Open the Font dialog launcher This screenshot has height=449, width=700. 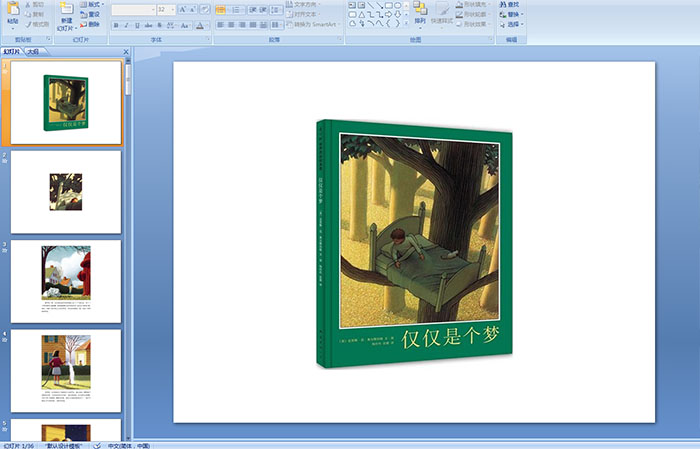[x=208, y=40]
